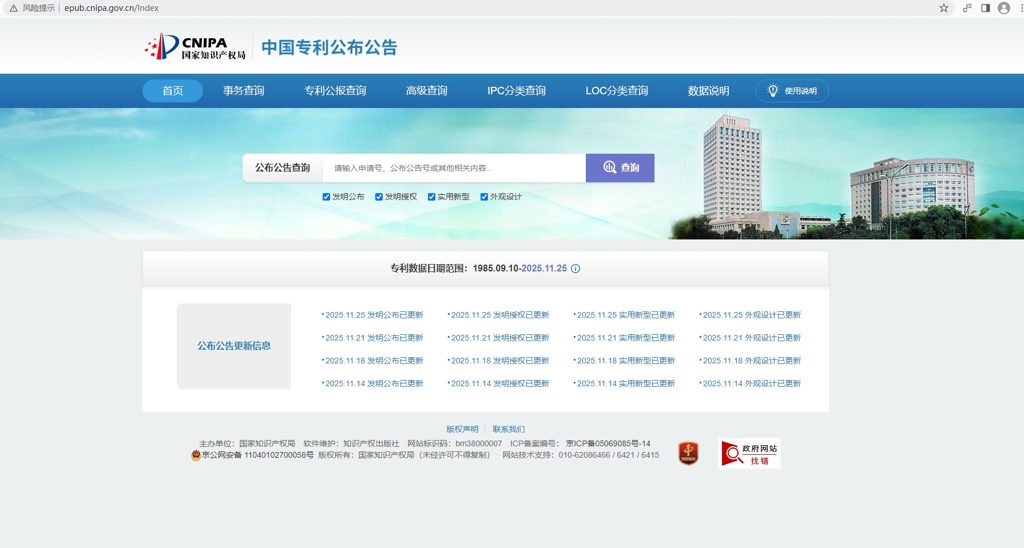Click the browser address bar URL
Viewport: 1024px width, 548px height.
tap(112, 8)
